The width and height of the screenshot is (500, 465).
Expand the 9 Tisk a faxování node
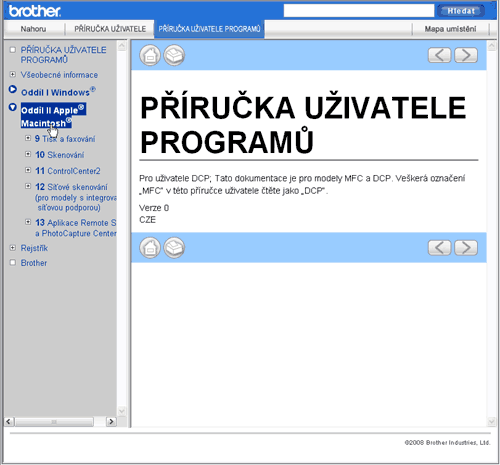click(28, 138)
